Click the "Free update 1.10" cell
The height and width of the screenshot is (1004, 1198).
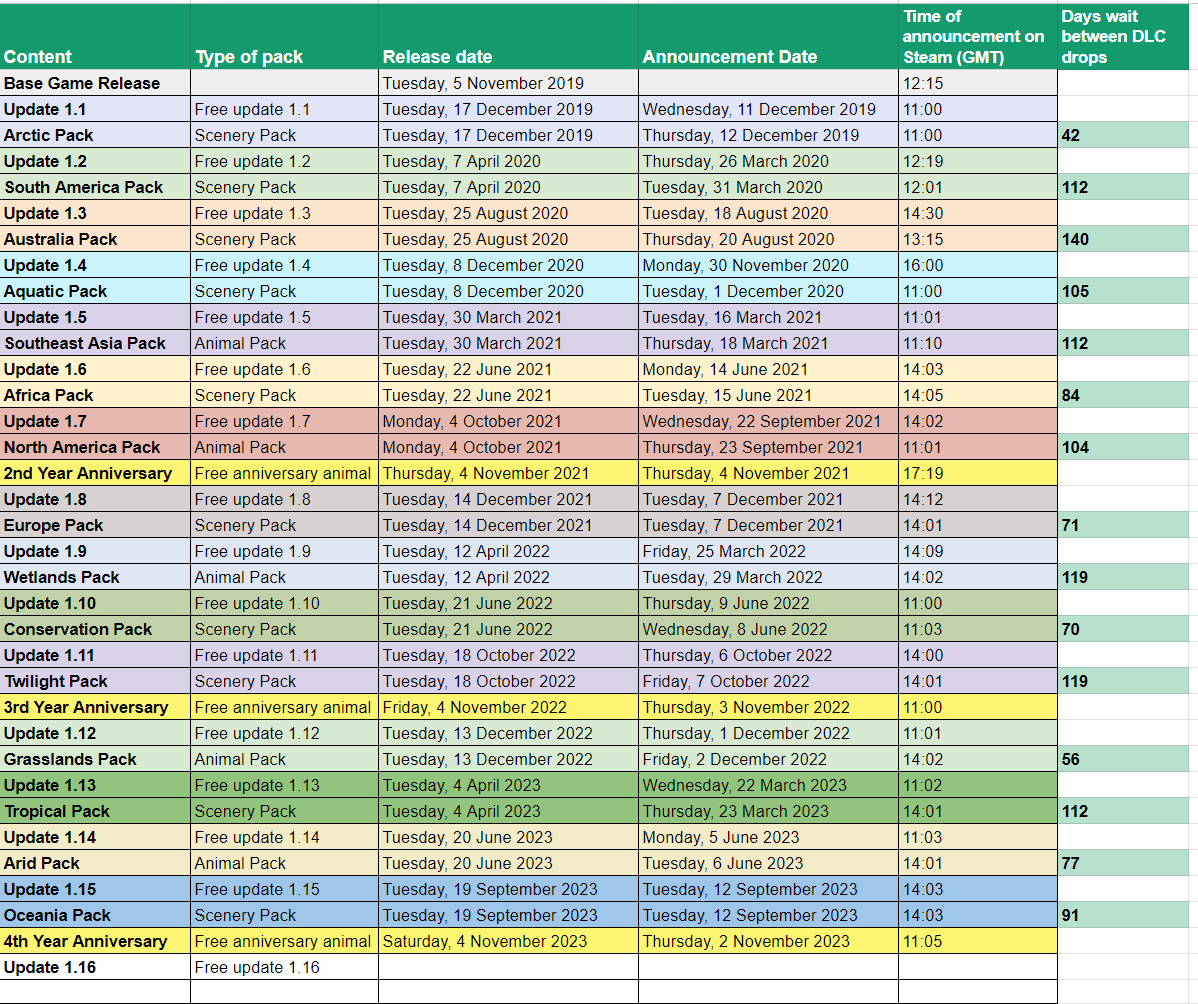point(284,603)
